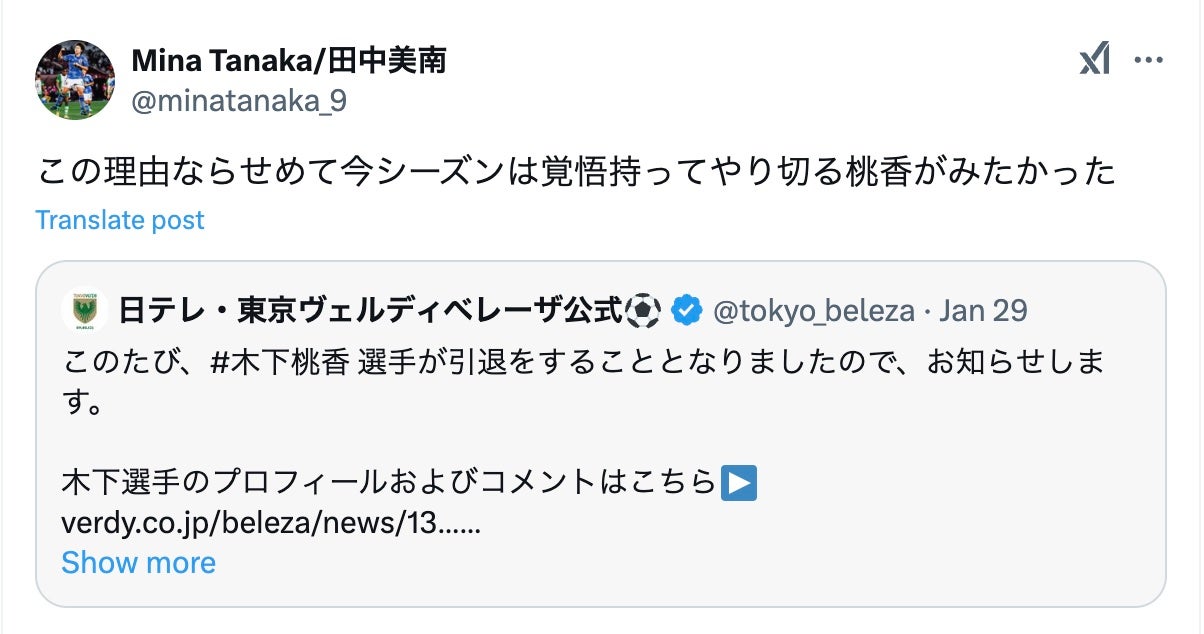Click the soccer ball emoji icon
This screenshot has width=1204, height=634.
coord(642,311)
